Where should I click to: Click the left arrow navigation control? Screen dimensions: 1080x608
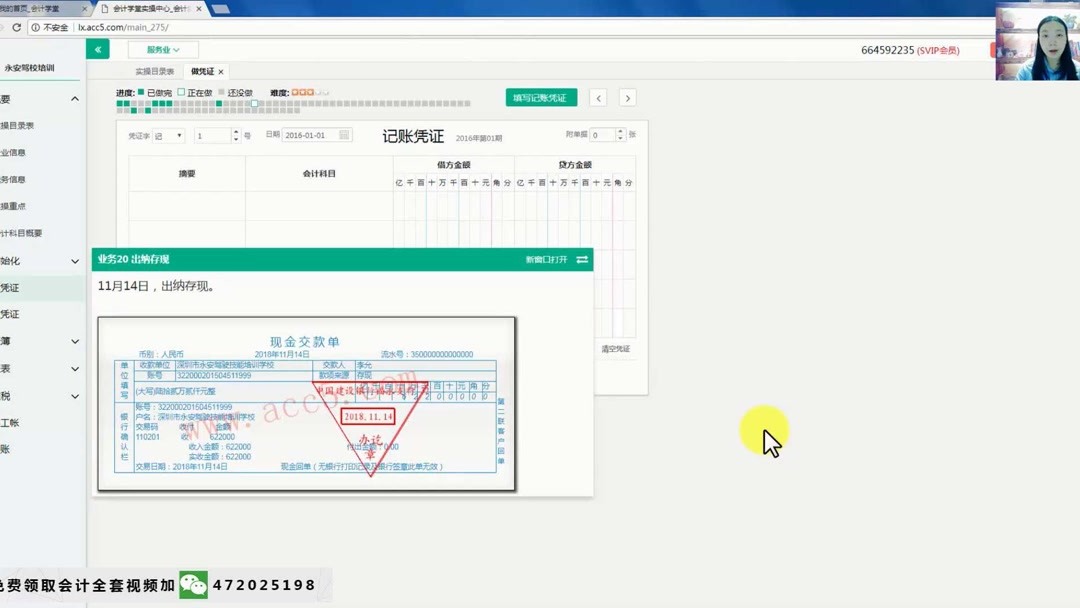(x=599, y=97)
